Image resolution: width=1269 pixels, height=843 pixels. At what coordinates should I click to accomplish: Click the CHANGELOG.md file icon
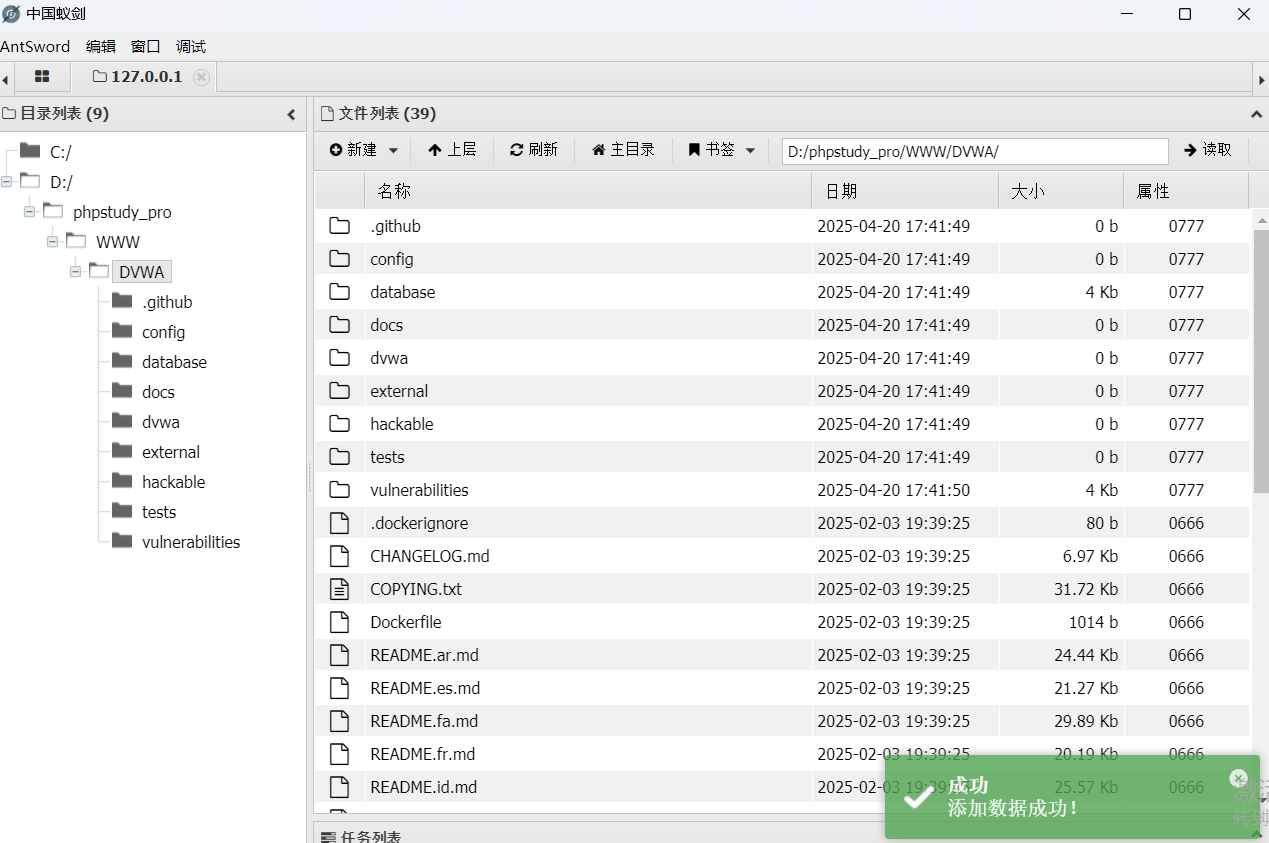point(340,556)
